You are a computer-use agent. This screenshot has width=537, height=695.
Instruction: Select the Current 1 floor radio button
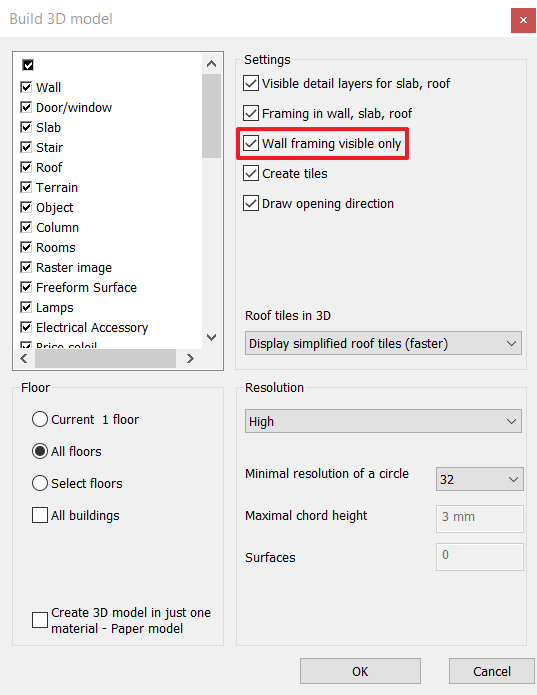click(40, 419)
